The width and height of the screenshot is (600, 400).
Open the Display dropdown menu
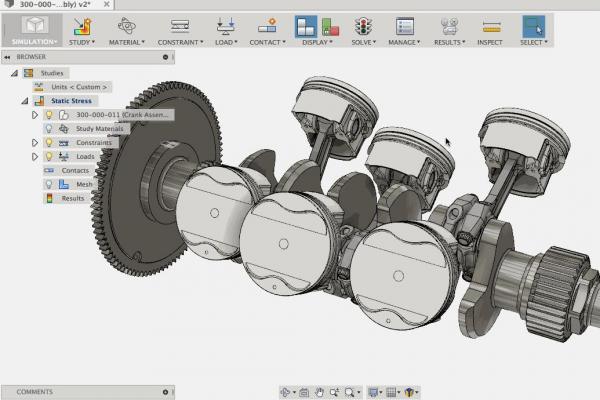coord(316,42)
